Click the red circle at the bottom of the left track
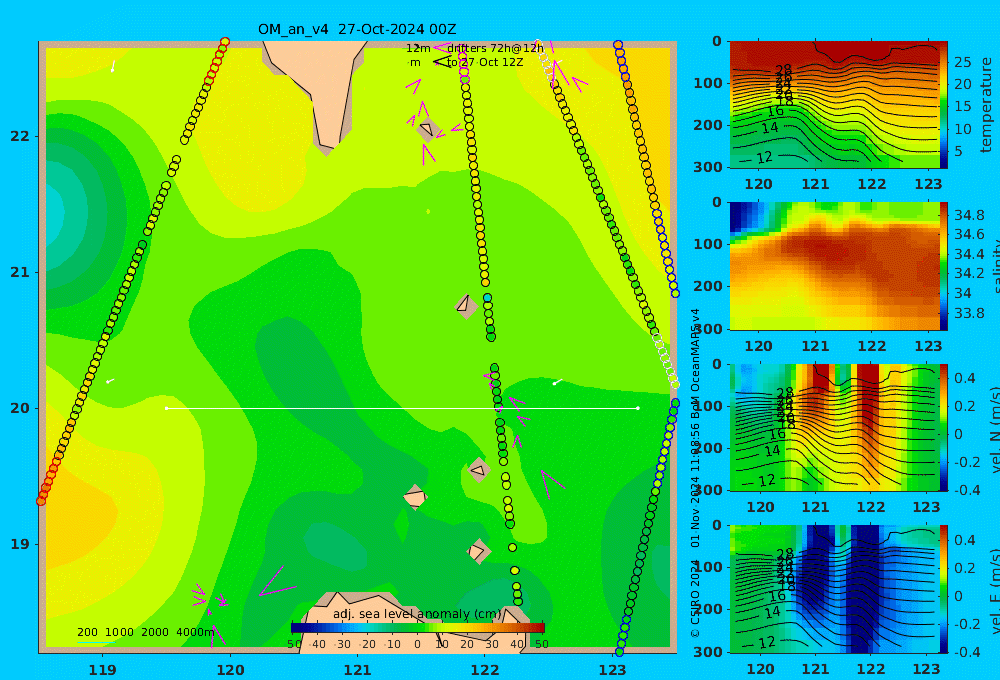Screen dimensions: 1000x680 (41, 501)
